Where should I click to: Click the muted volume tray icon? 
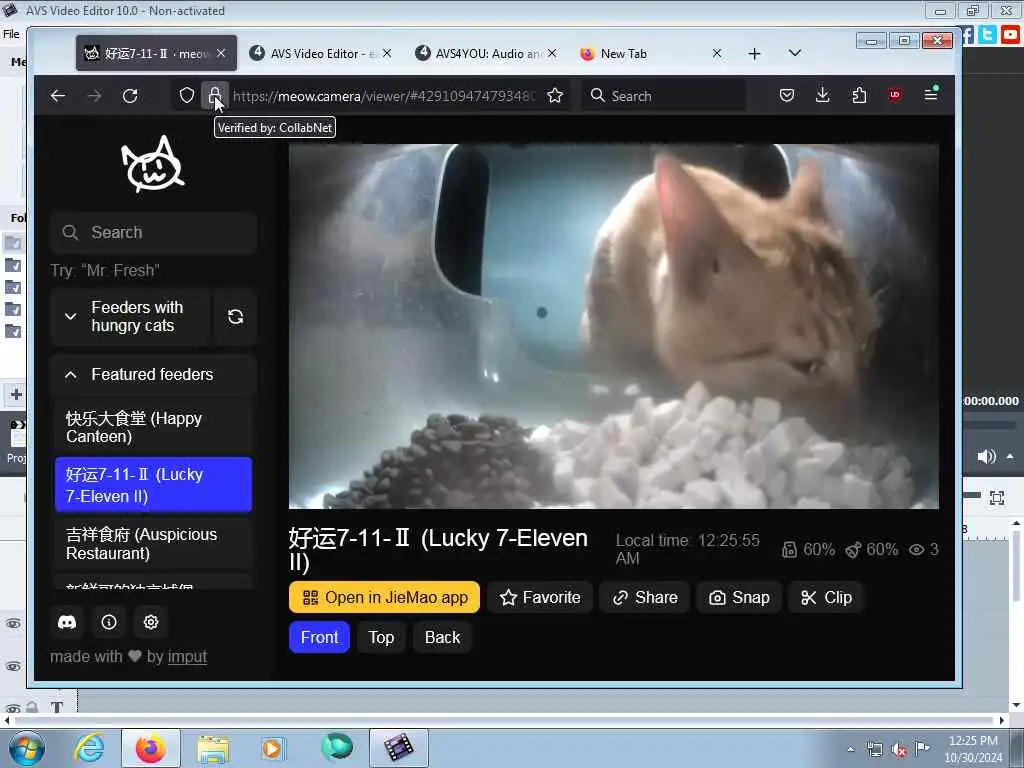(x=898, y=750)
